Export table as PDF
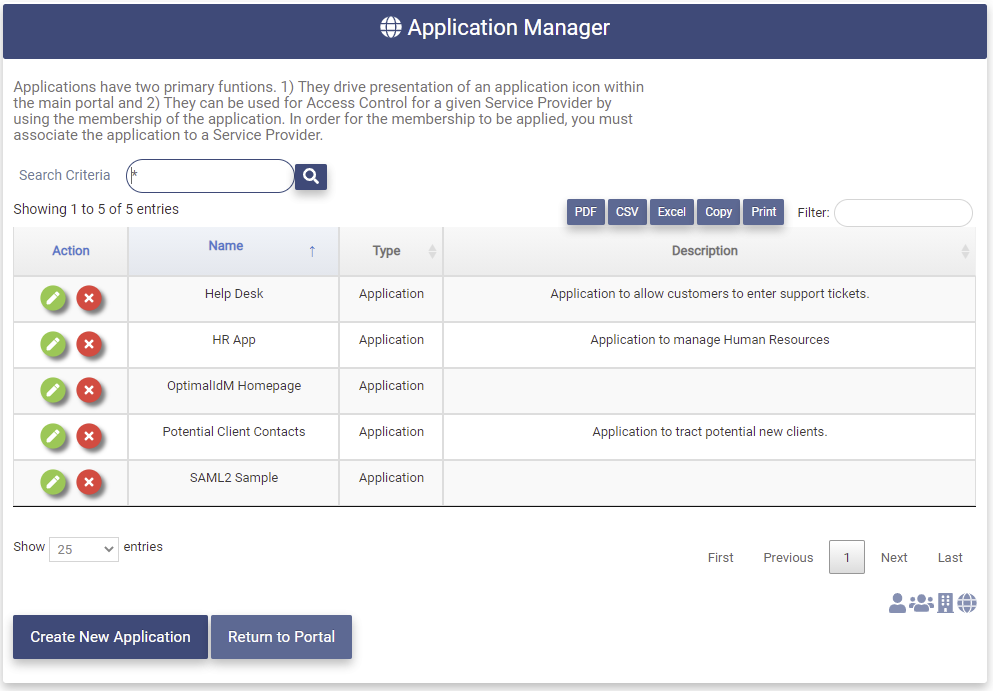Screen dimensions: 993x691 (586, 212)
